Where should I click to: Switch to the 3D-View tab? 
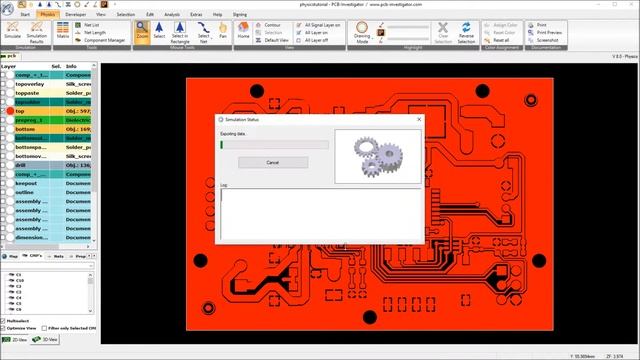[x=45, y=339]
